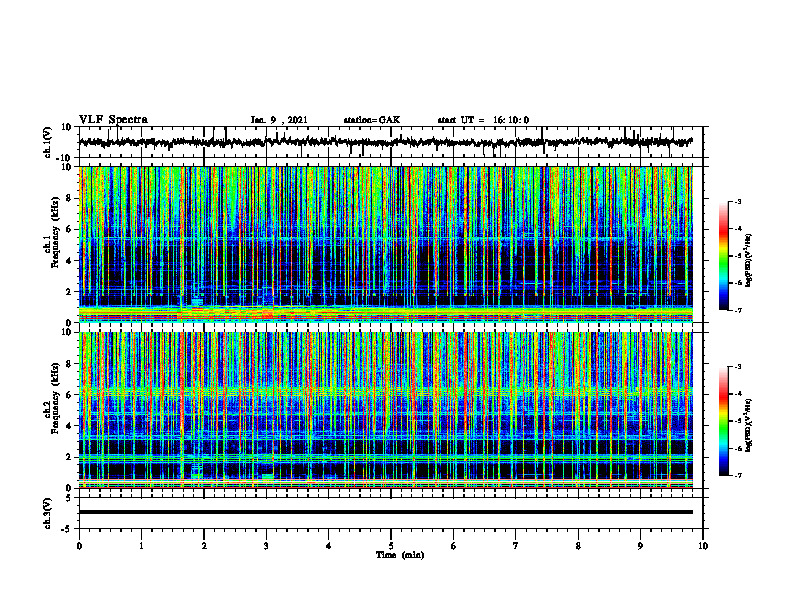Viewport: 792px width, 612px height.
Task: Click the thick black ch.3 voltage line
Action: [385, 512]
